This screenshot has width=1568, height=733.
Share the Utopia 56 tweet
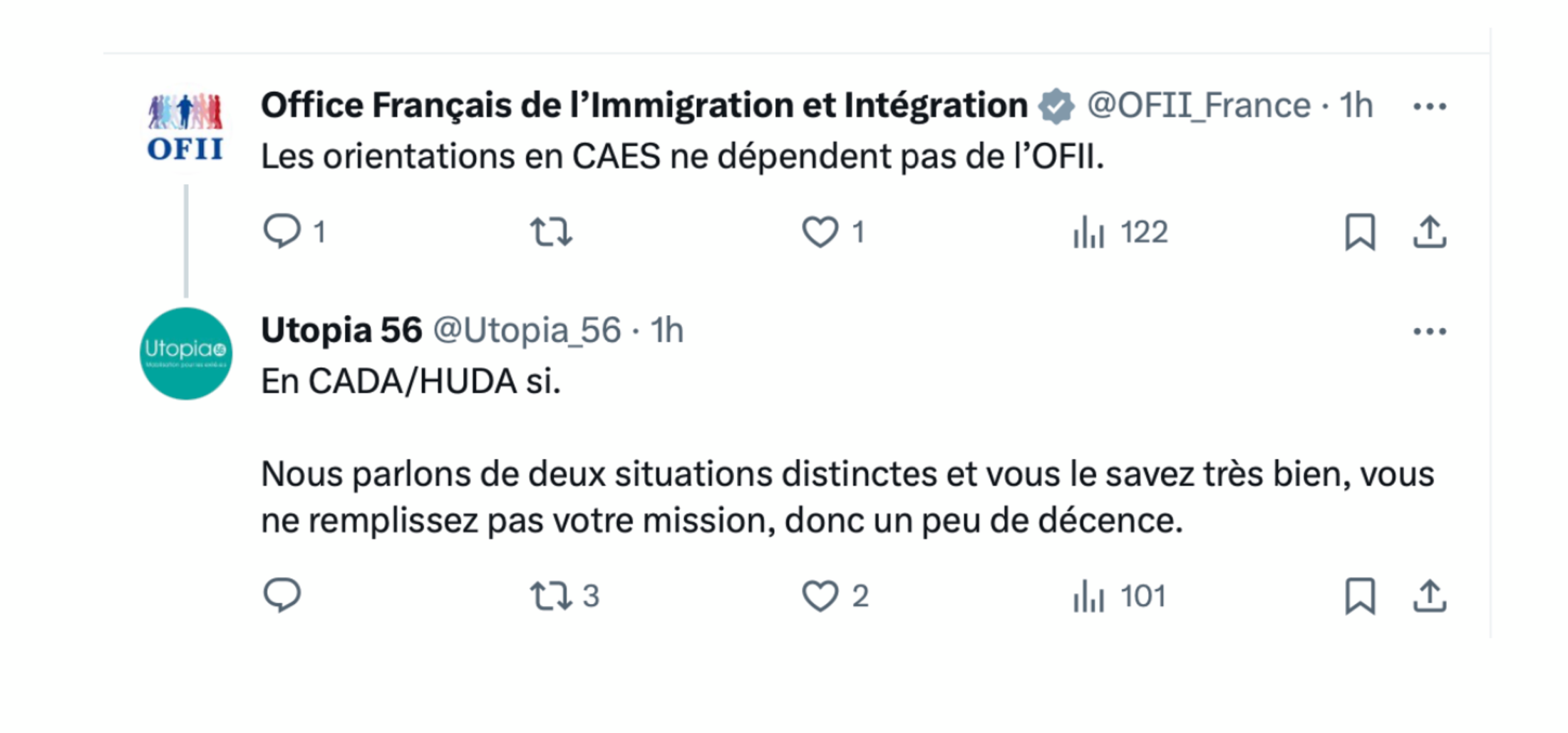[x=1429, y=595]
